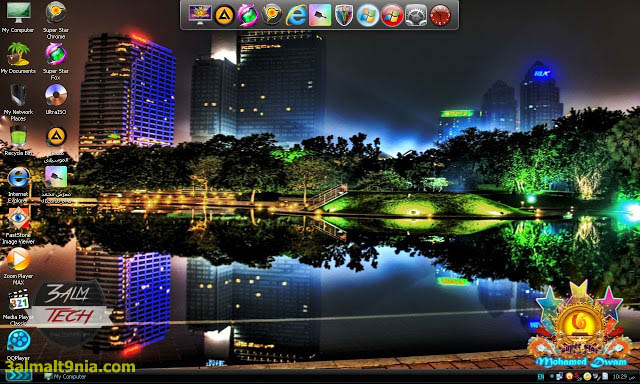
Task: Open the My Computer desktop icon
Action: 18,18
